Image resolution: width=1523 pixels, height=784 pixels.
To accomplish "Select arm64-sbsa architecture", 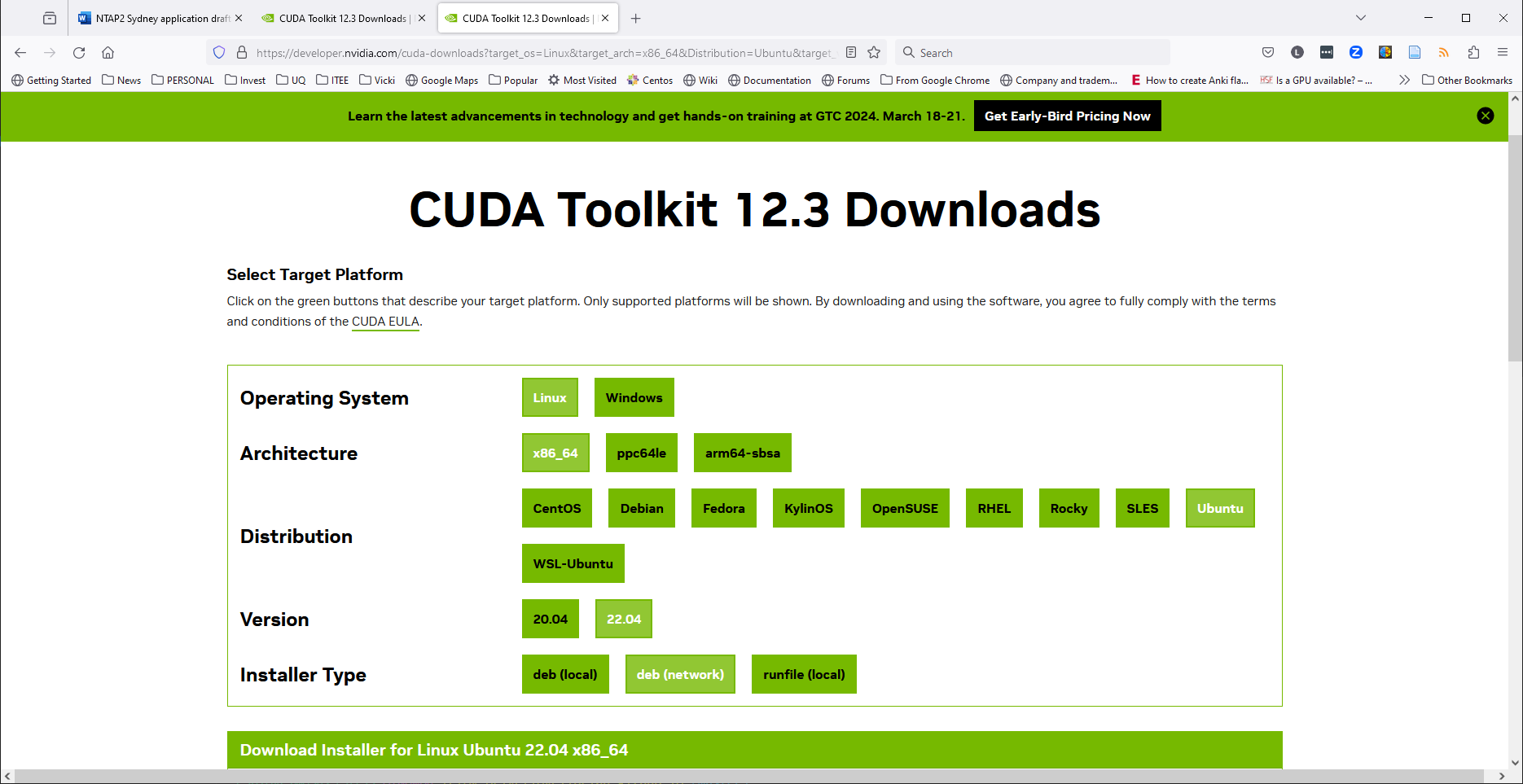I will 742,453.
